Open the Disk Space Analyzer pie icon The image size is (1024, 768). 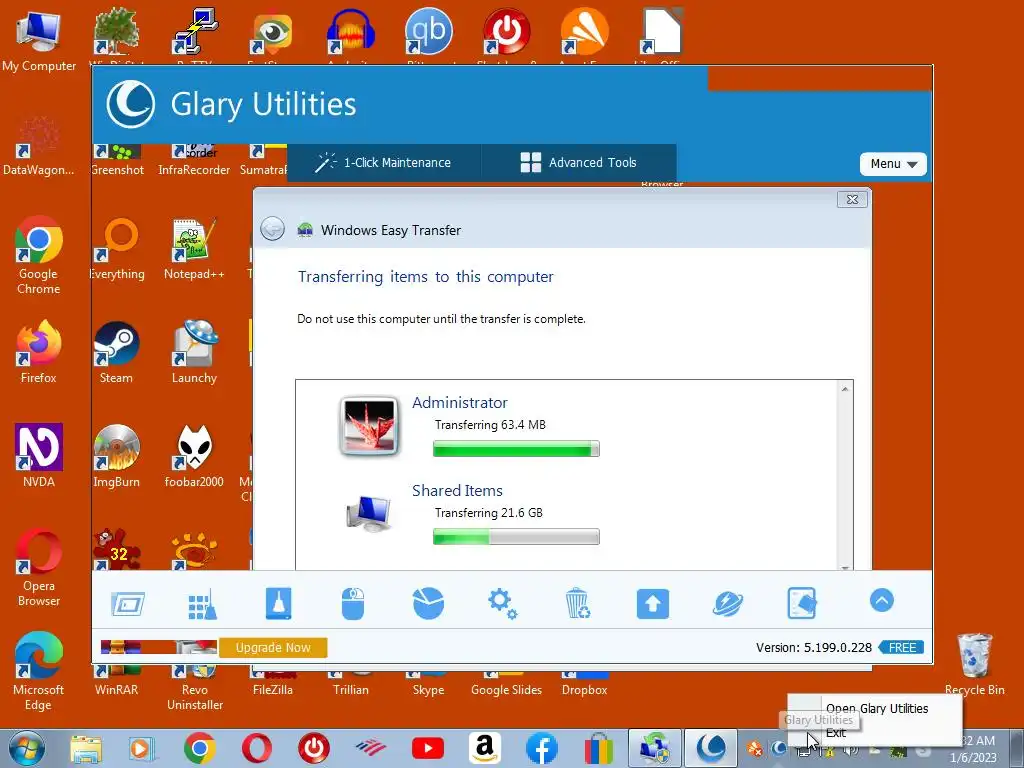click(x=428, y=603)
